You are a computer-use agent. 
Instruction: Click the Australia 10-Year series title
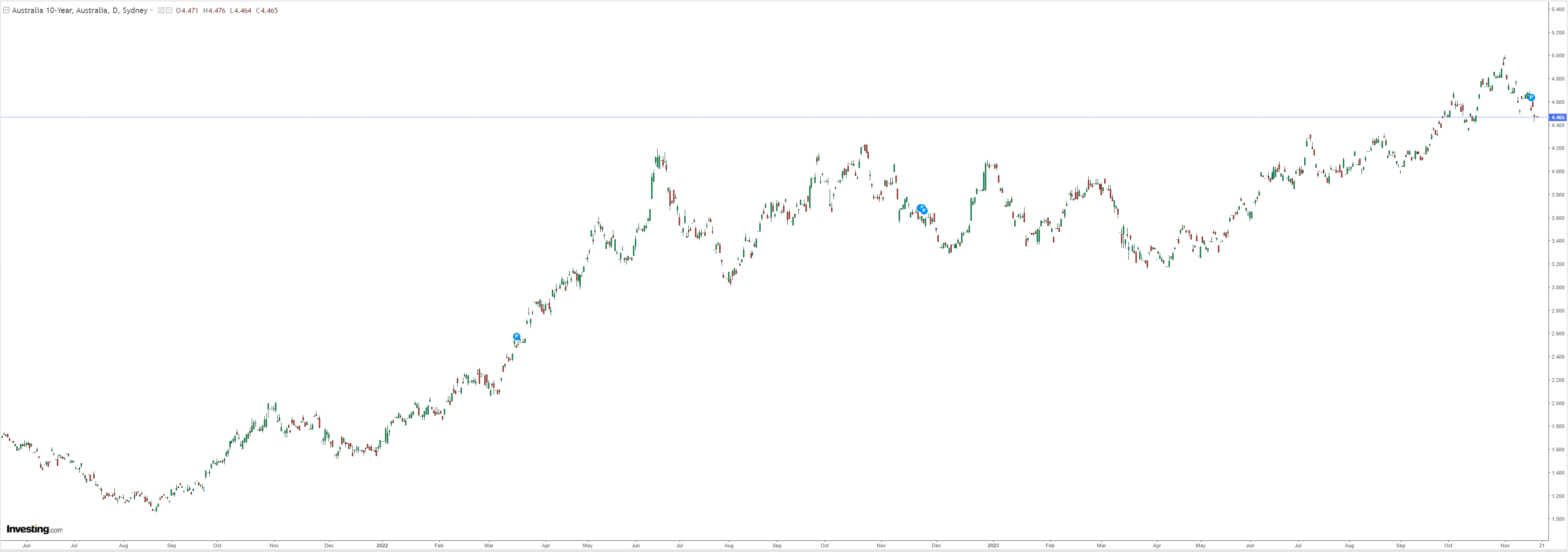pyautogui.click(x=79, y=10)
